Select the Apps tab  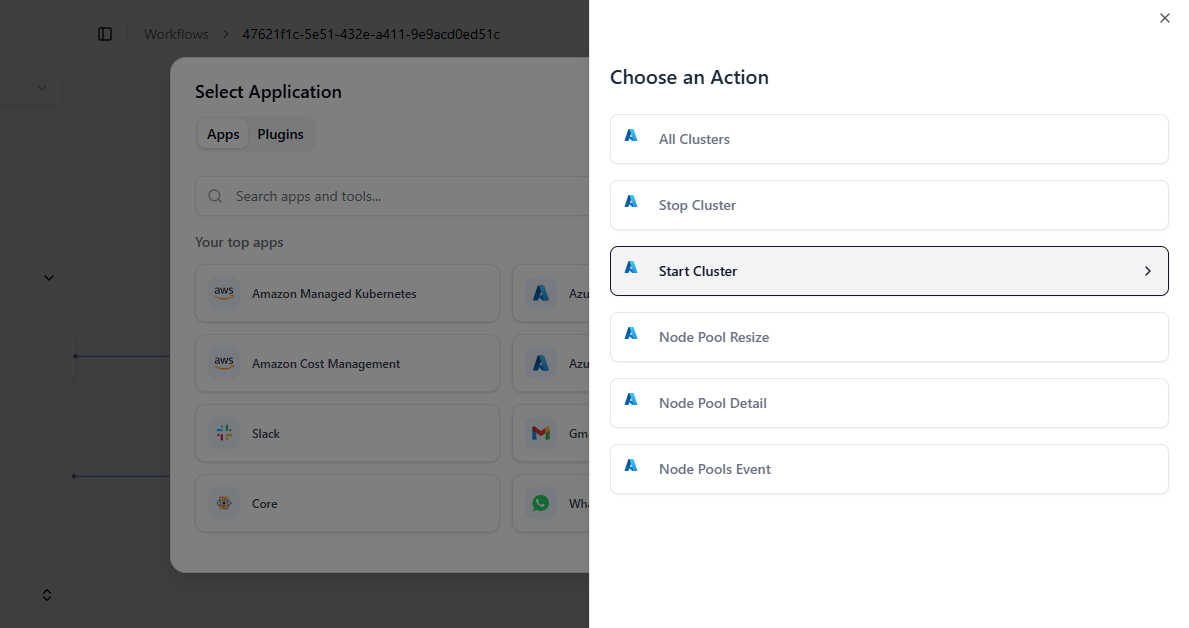coord(223,134)
